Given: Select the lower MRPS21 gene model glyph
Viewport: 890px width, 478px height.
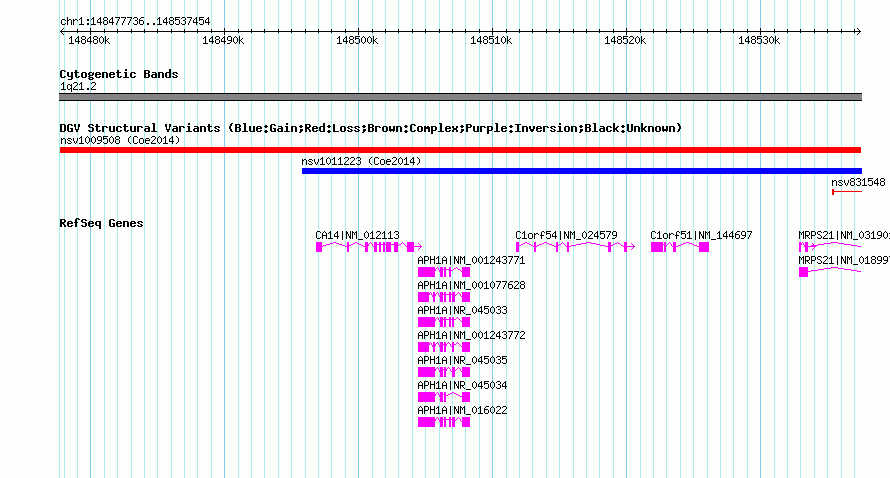Looking at the screenshot, I should tap(830, 272).
